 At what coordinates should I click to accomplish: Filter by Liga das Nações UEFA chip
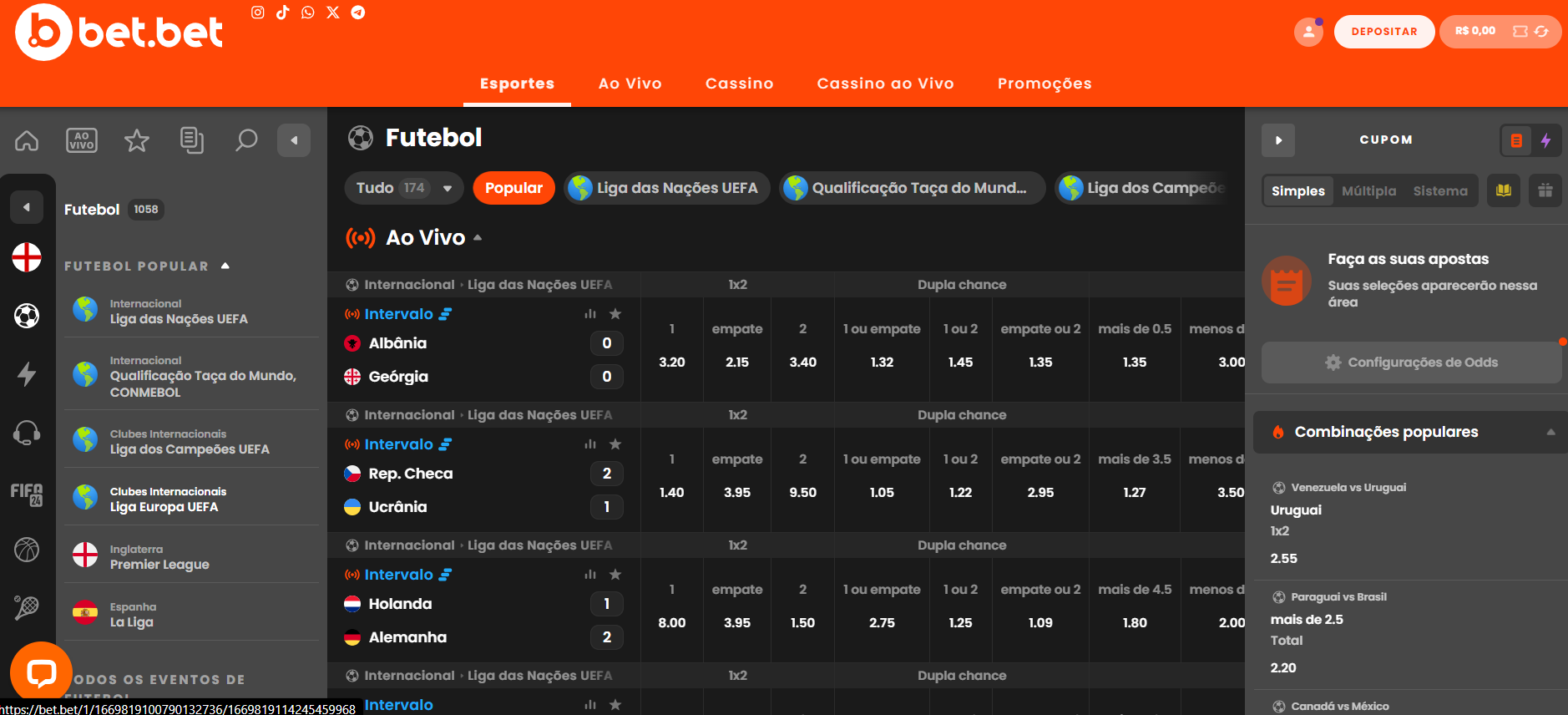point(667,188)
